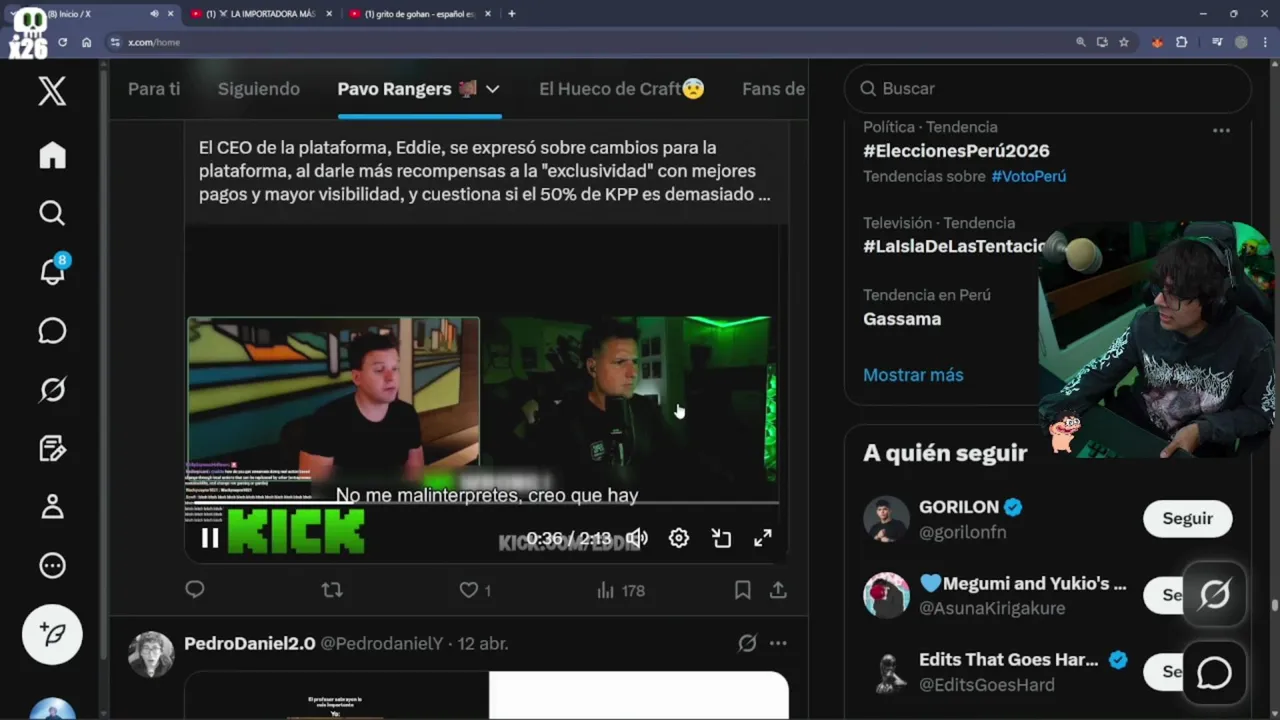Reload the page in browser
The width and height of the screenshot is (1280, 720).
62,42
